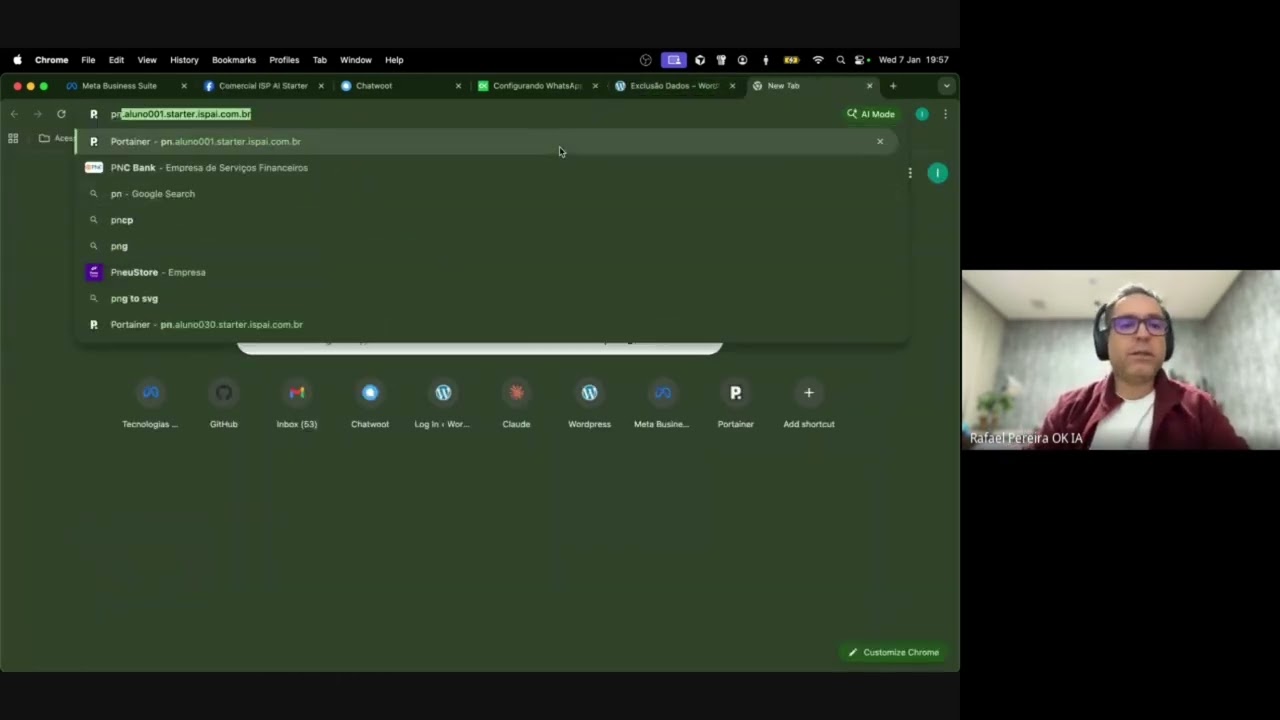
Task: Close the New Tab tab
Action: (x=869, y=86)
